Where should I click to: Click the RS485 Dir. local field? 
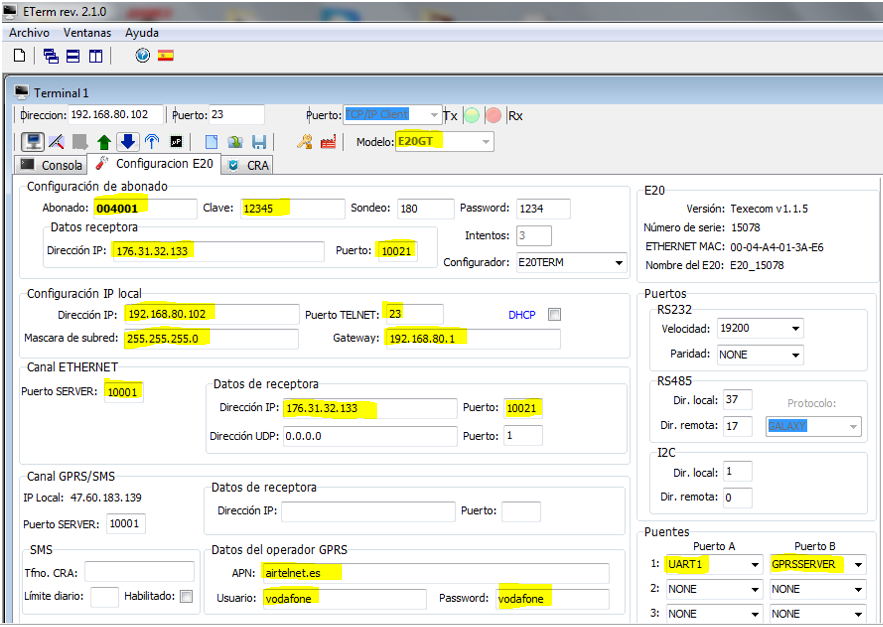tap(738, 400)
